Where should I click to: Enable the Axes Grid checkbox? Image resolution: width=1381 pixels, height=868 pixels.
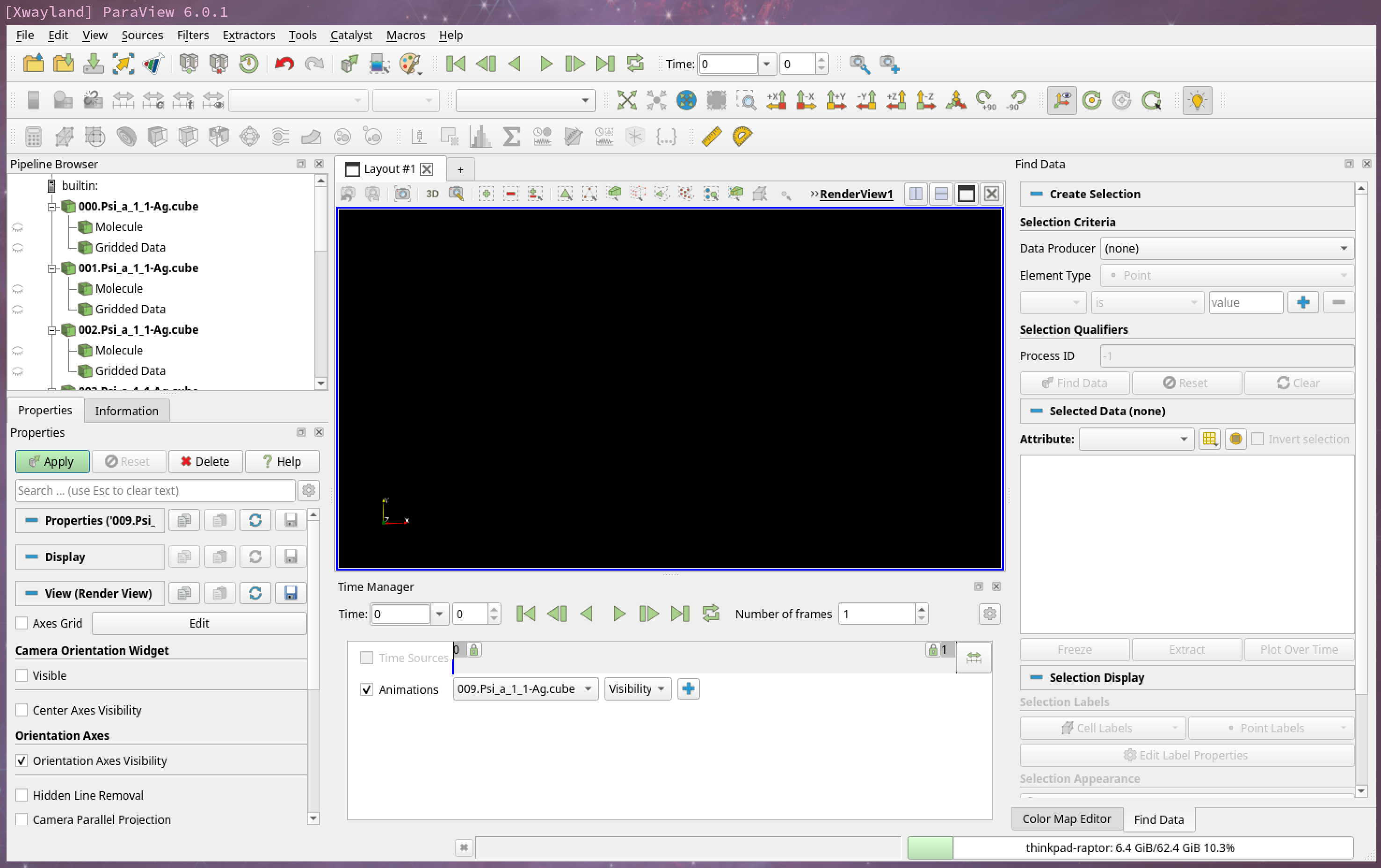22,622
